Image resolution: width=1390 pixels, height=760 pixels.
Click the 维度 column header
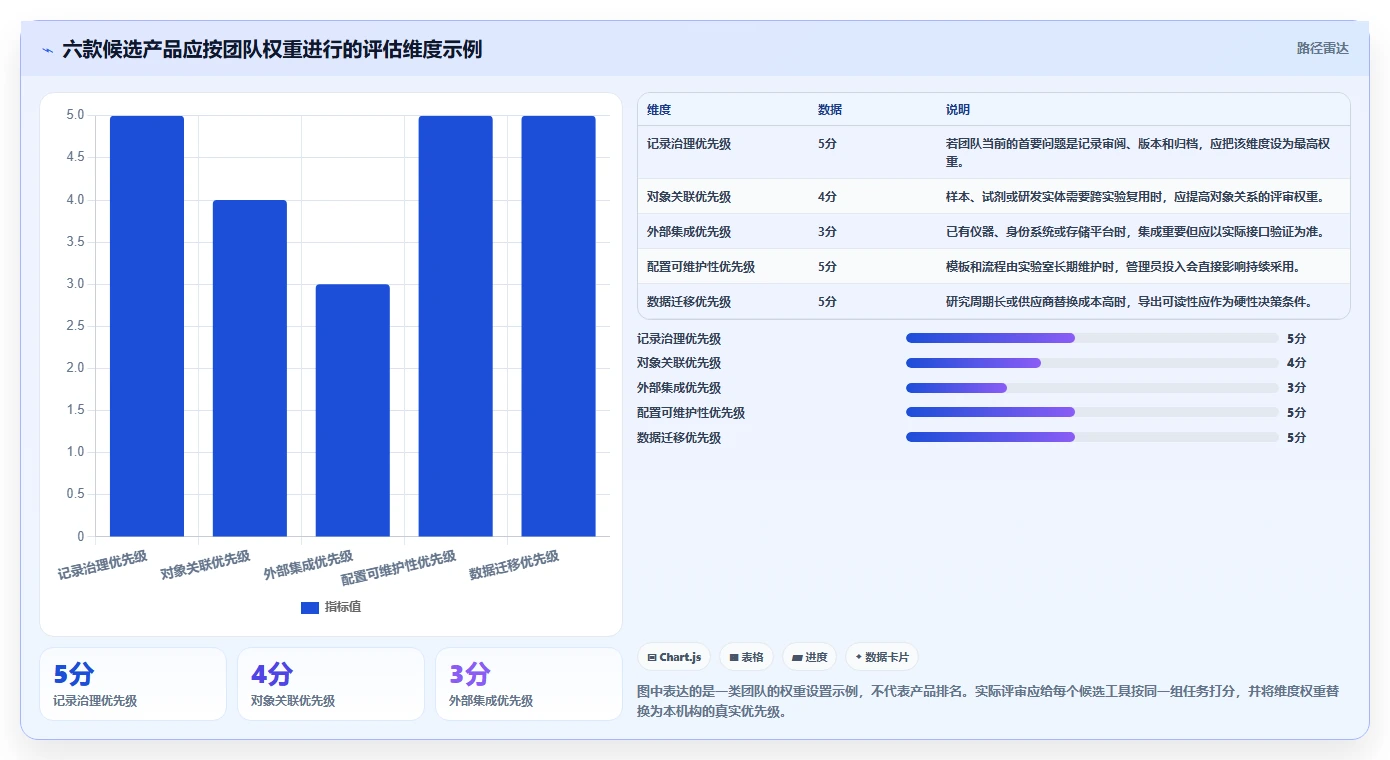click(659, 110)
